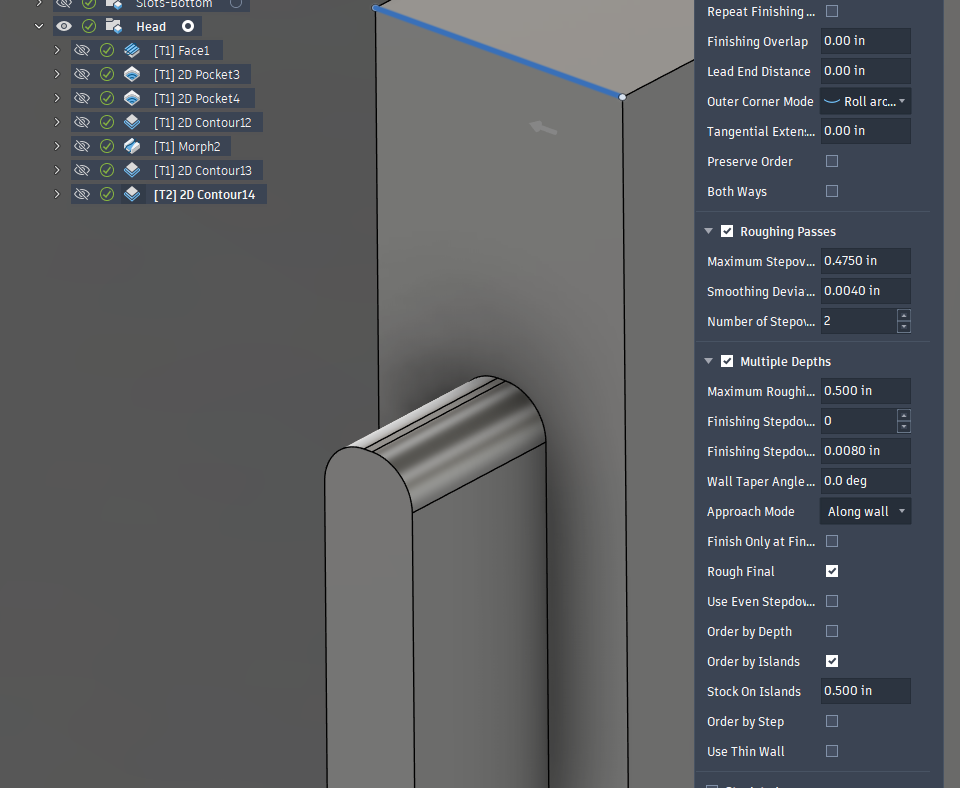The height and width of the screenshot is (788, 960).
Task: Uncheck the Multiple Depths checkbox
Action: point(727,361)
